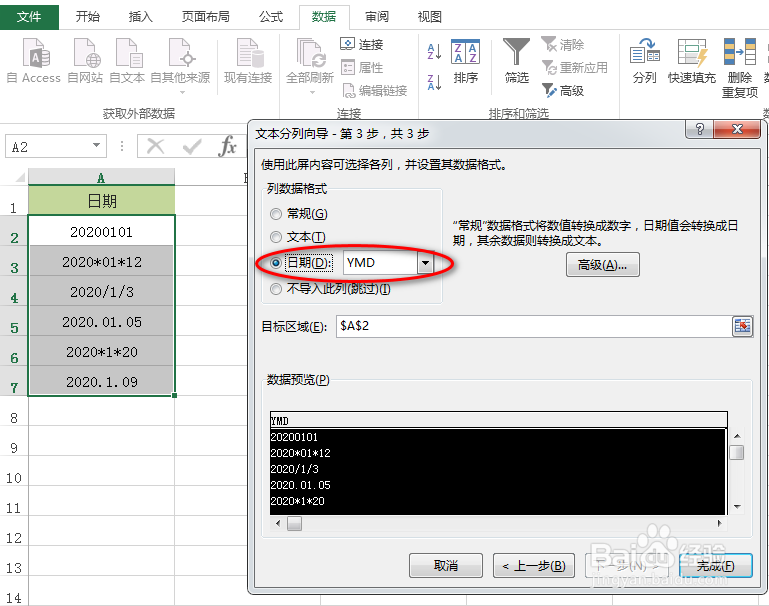Viewport: 769px width, 606px height.
Task: Toggle the Filter (筛选) funnel icon
Action: (516, 61)
